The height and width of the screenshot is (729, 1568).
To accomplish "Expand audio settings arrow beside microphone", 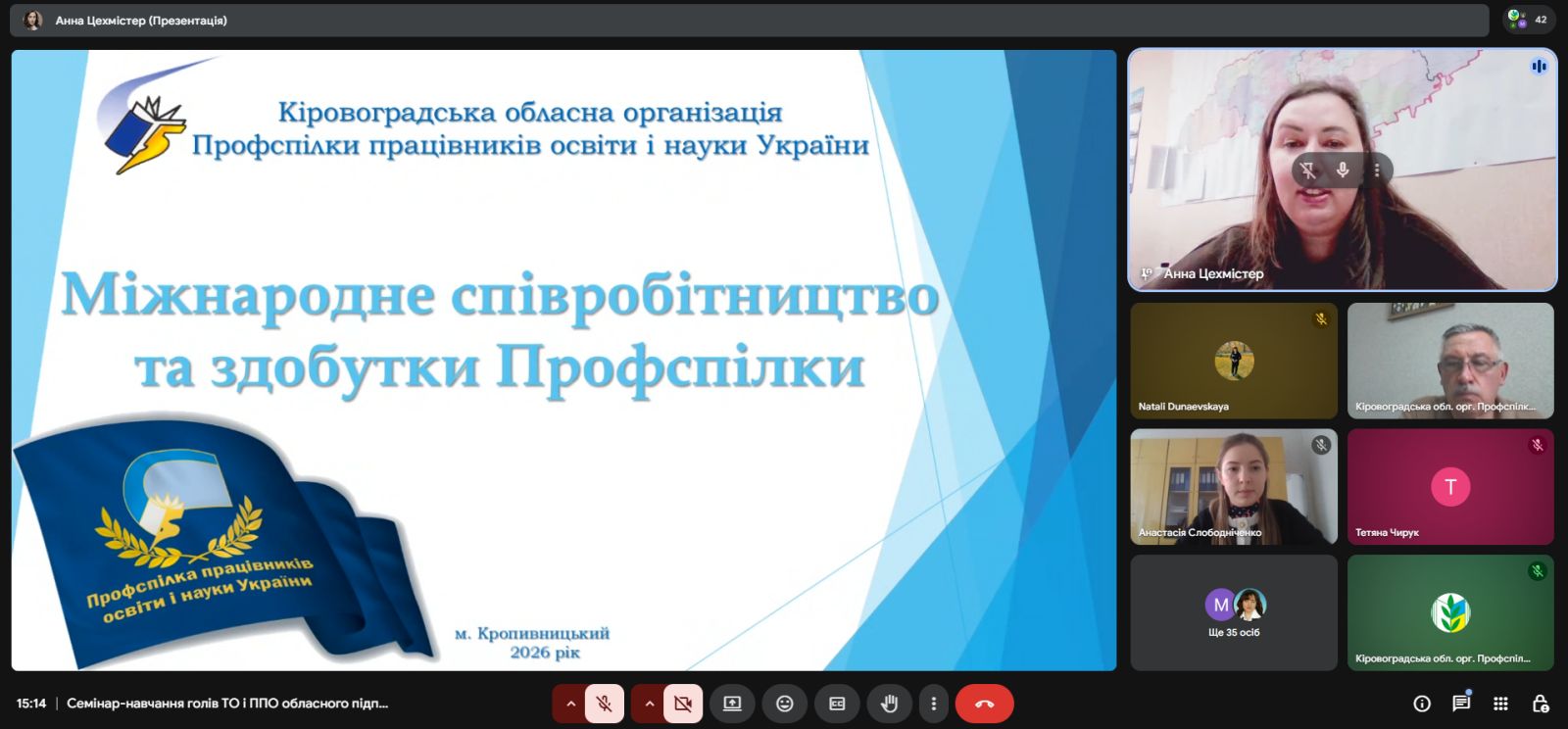I will pyautogui.click(x=570, y=704).
